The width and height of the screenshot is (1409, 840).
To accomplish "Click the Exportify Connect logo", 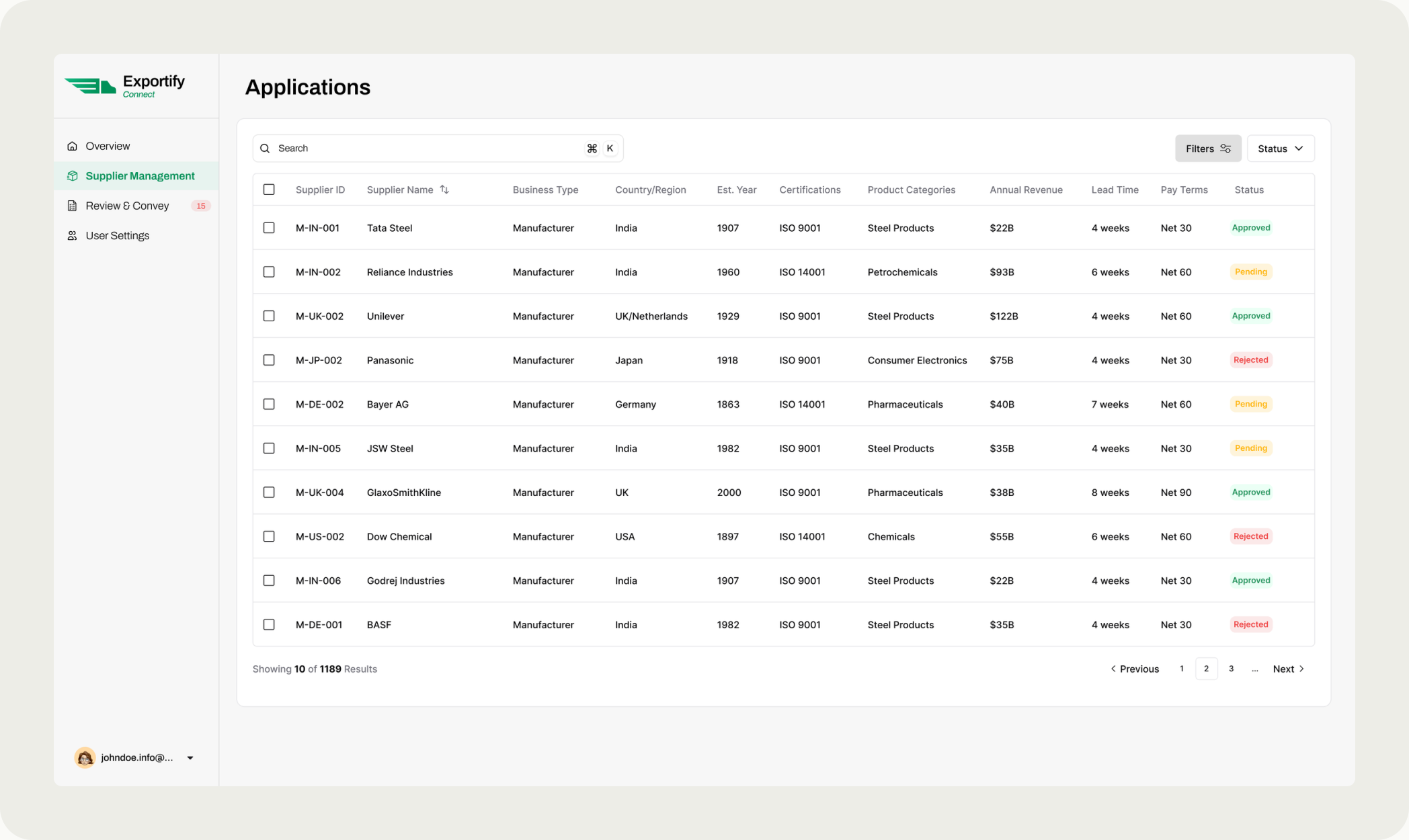I will pyautogui.click(x=124, y=86).
